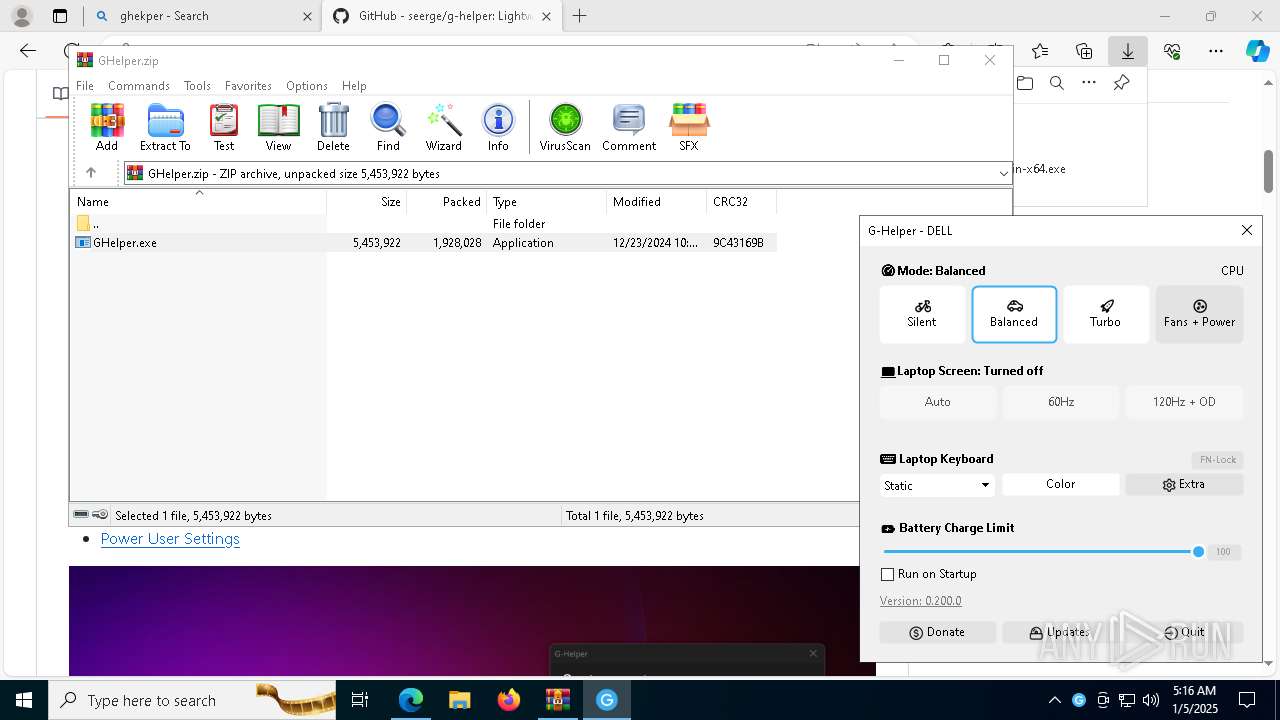Viewport: 1280px width, 720px height.
Task: Toggle keyboard FN-Lock
Action: [1217, 460]
